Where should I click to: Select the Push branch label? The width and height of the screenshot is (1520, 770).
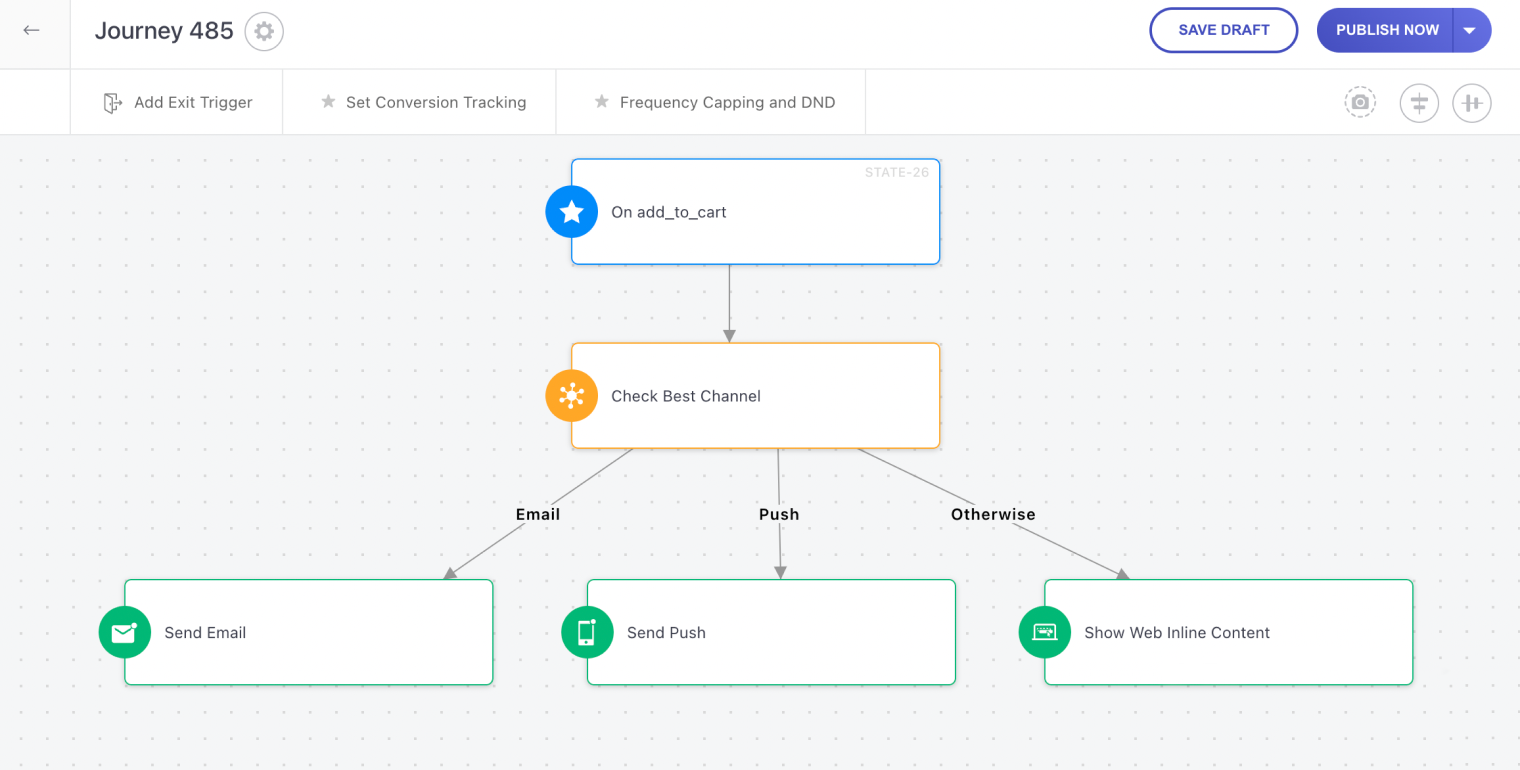pos(779,514)
